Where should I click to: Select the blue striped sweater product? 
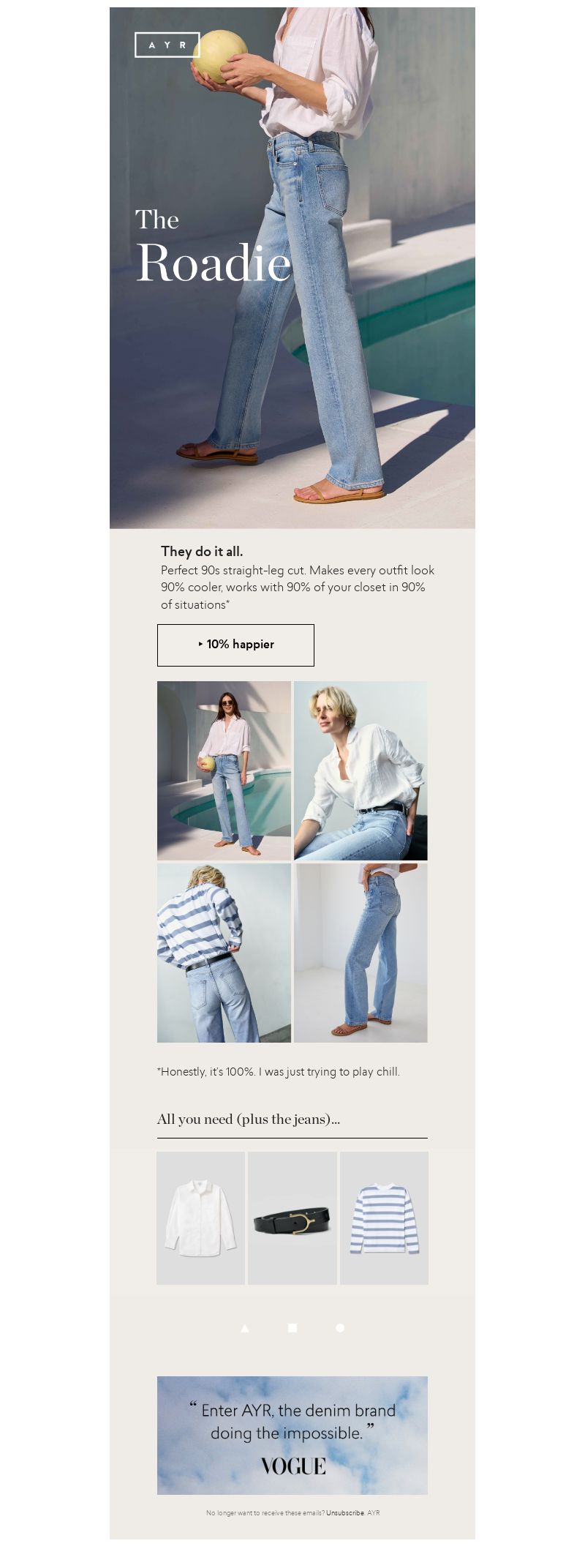(x=385, y=1218)
